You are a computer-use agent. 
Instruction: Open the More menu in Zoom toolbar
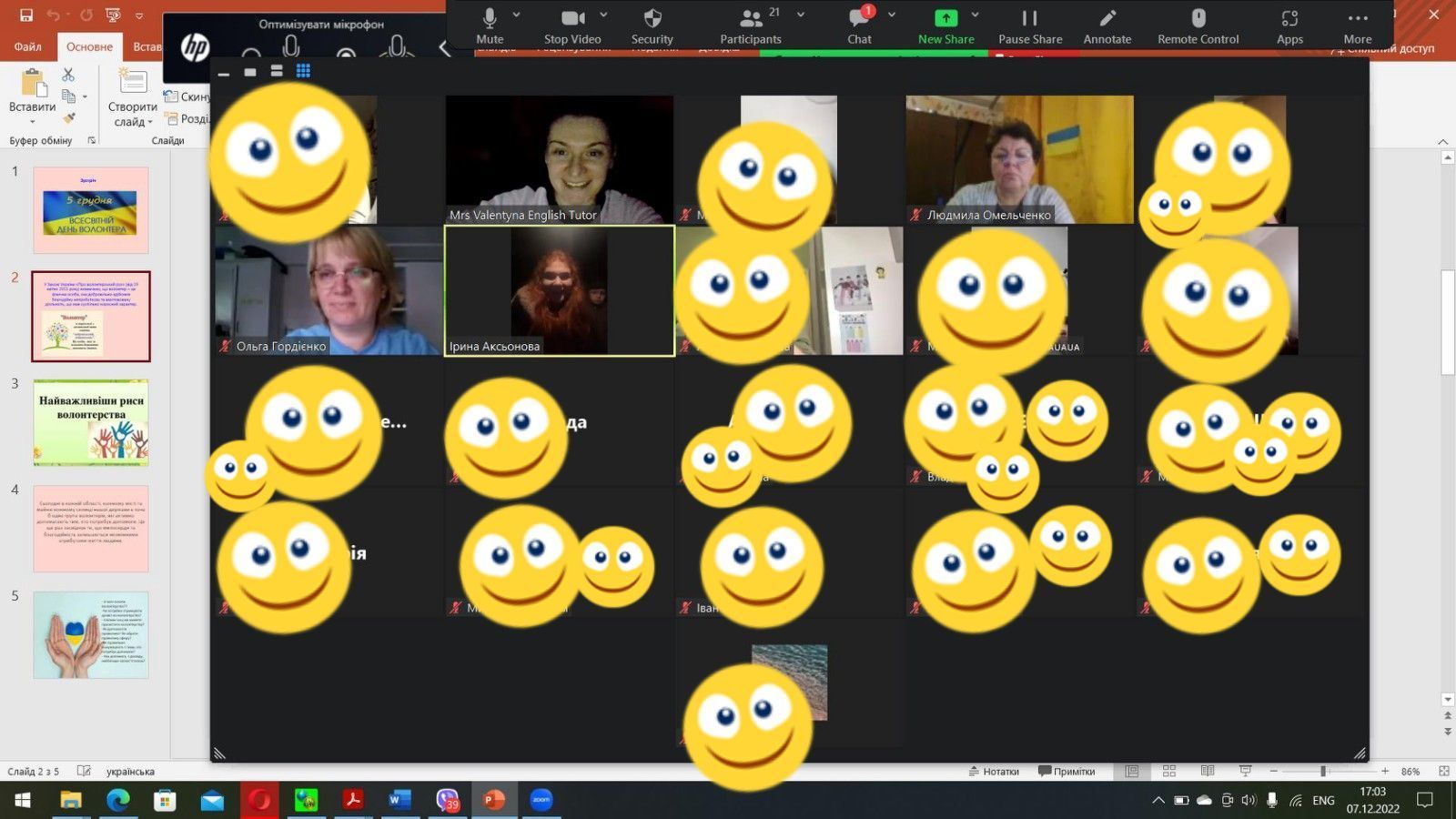pos(1358,25)
